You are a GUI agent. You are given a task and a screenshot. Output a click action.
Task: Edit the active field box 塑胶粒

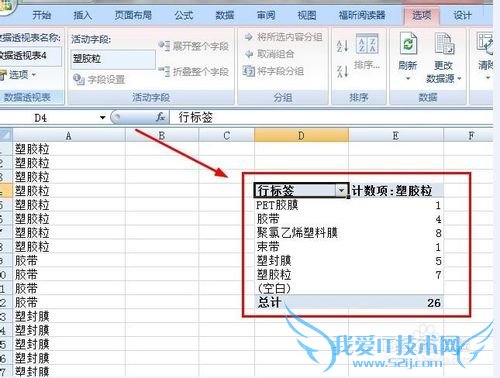tap(113, 59)
